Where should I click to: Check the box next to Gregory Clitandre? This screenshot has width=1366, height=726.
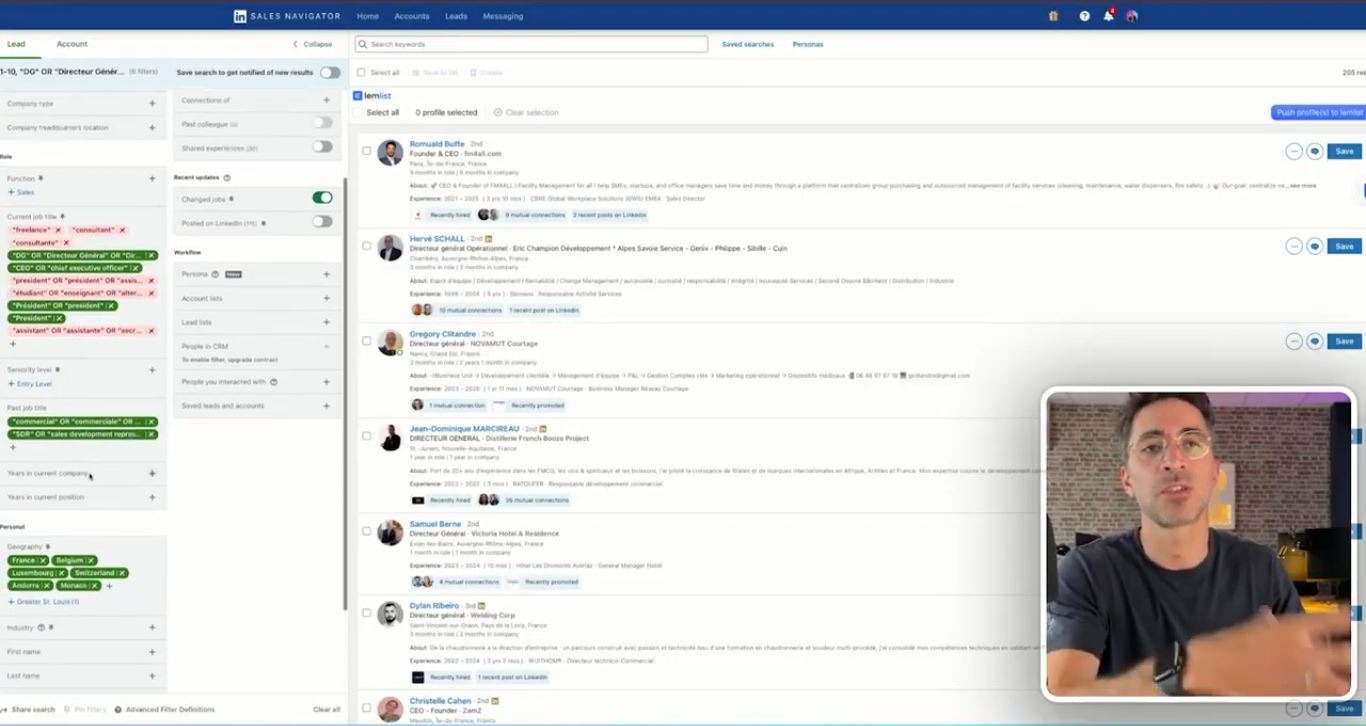click(366, 341)
